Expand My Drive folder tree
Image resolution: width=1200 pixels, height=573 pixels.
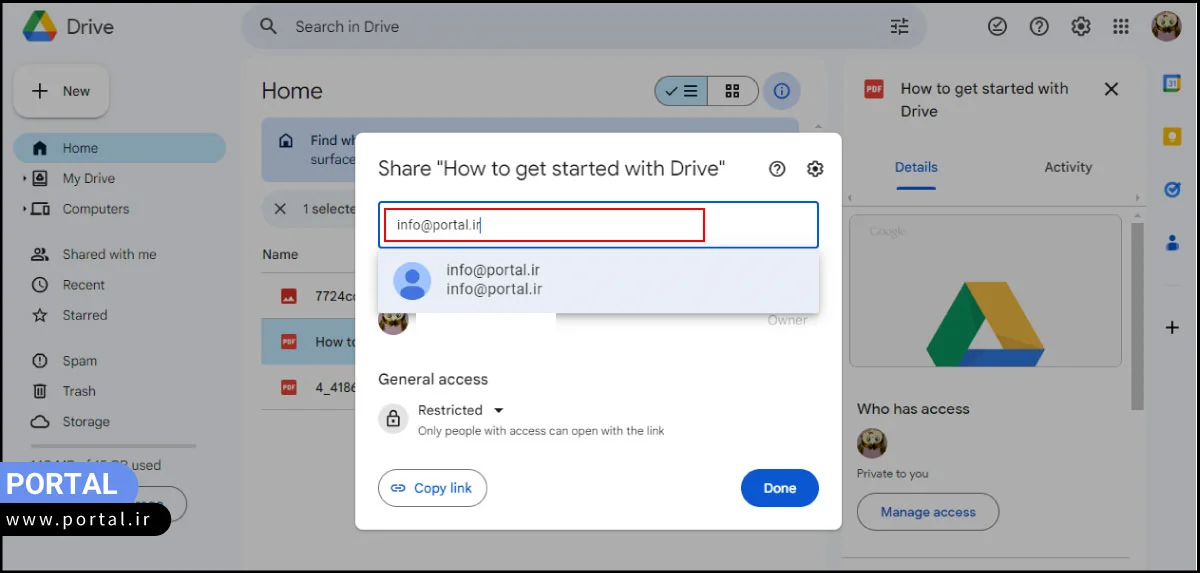tap(25, 179)
